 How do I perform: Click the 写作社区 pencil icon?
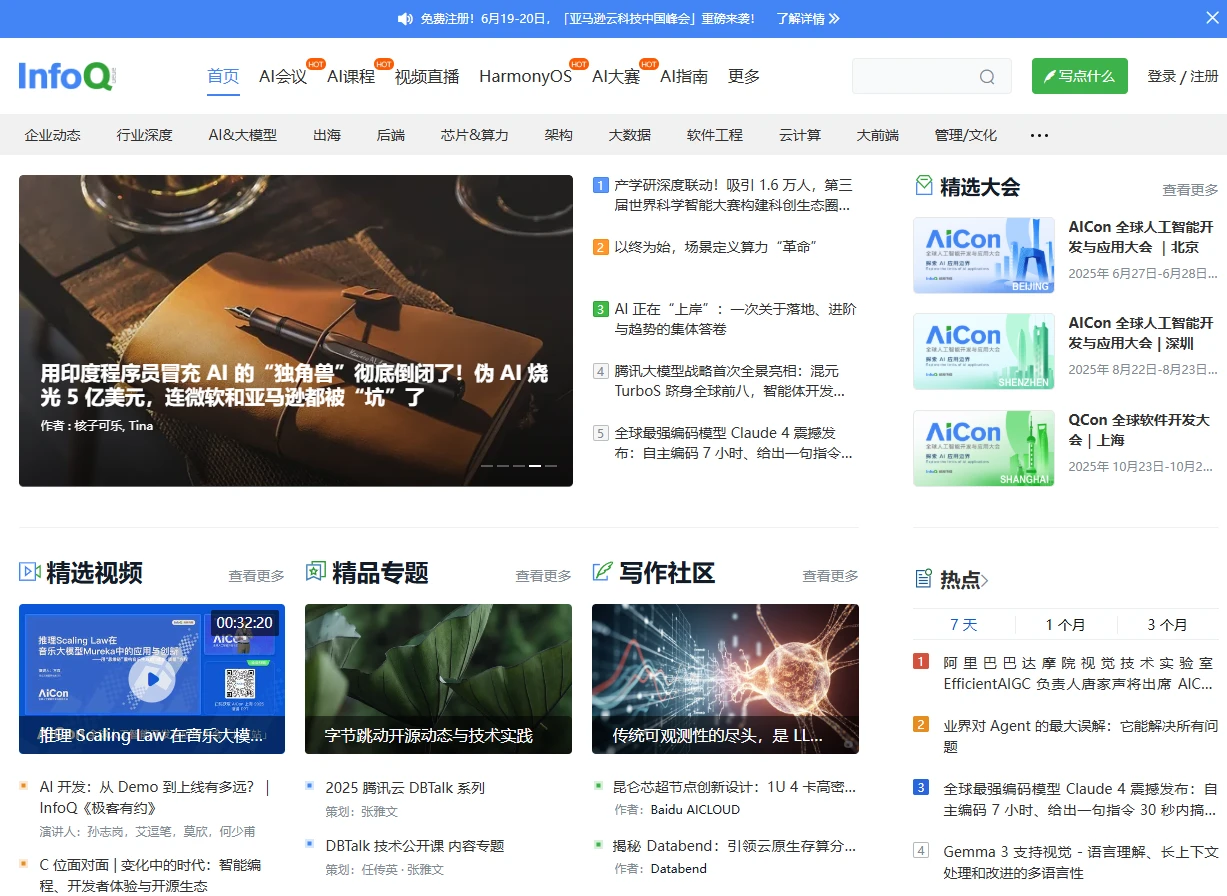(x=602, y=572)
